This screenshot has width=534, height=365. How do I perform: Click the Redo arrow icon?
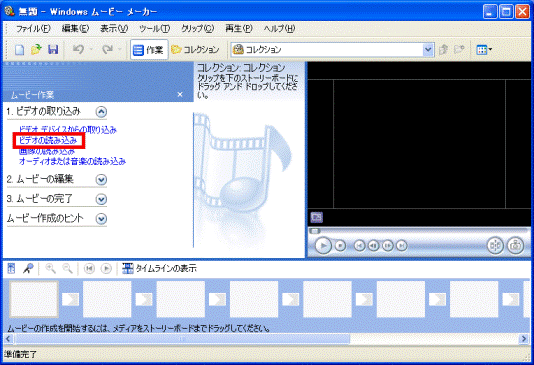coord(108,50)
